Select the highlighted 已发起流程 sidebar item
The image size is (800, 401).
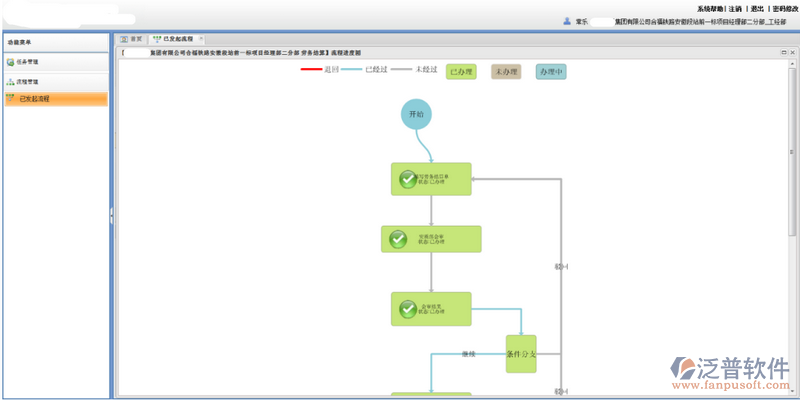click(x=34, y=99)
